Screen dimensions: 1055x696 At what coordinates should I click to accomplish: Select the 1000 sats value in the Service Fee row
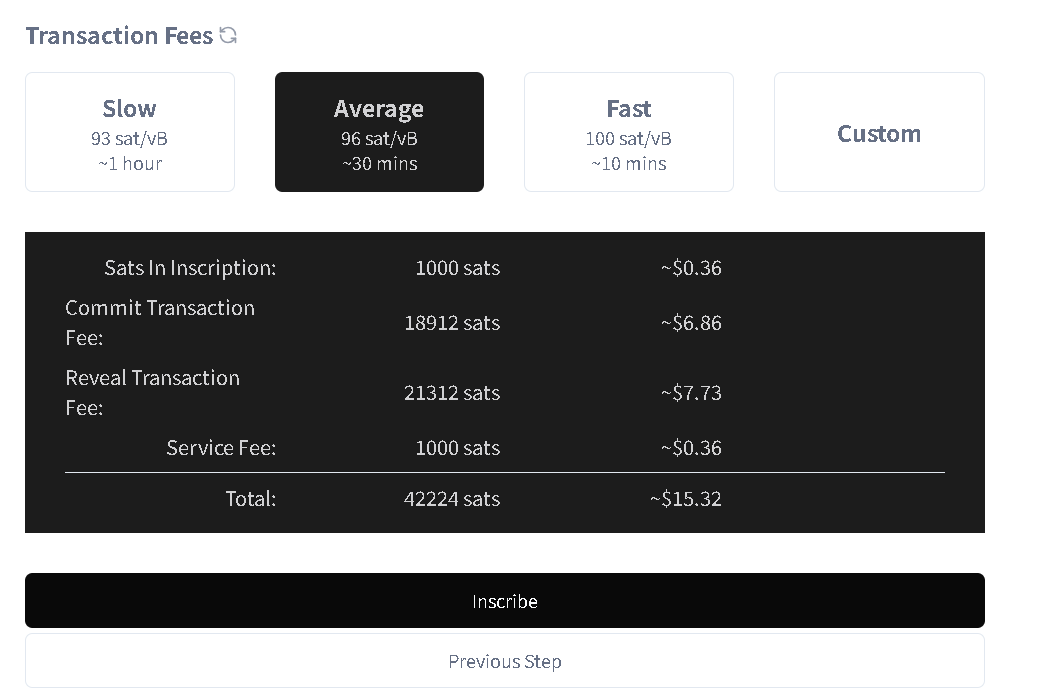tap(457, 448)
